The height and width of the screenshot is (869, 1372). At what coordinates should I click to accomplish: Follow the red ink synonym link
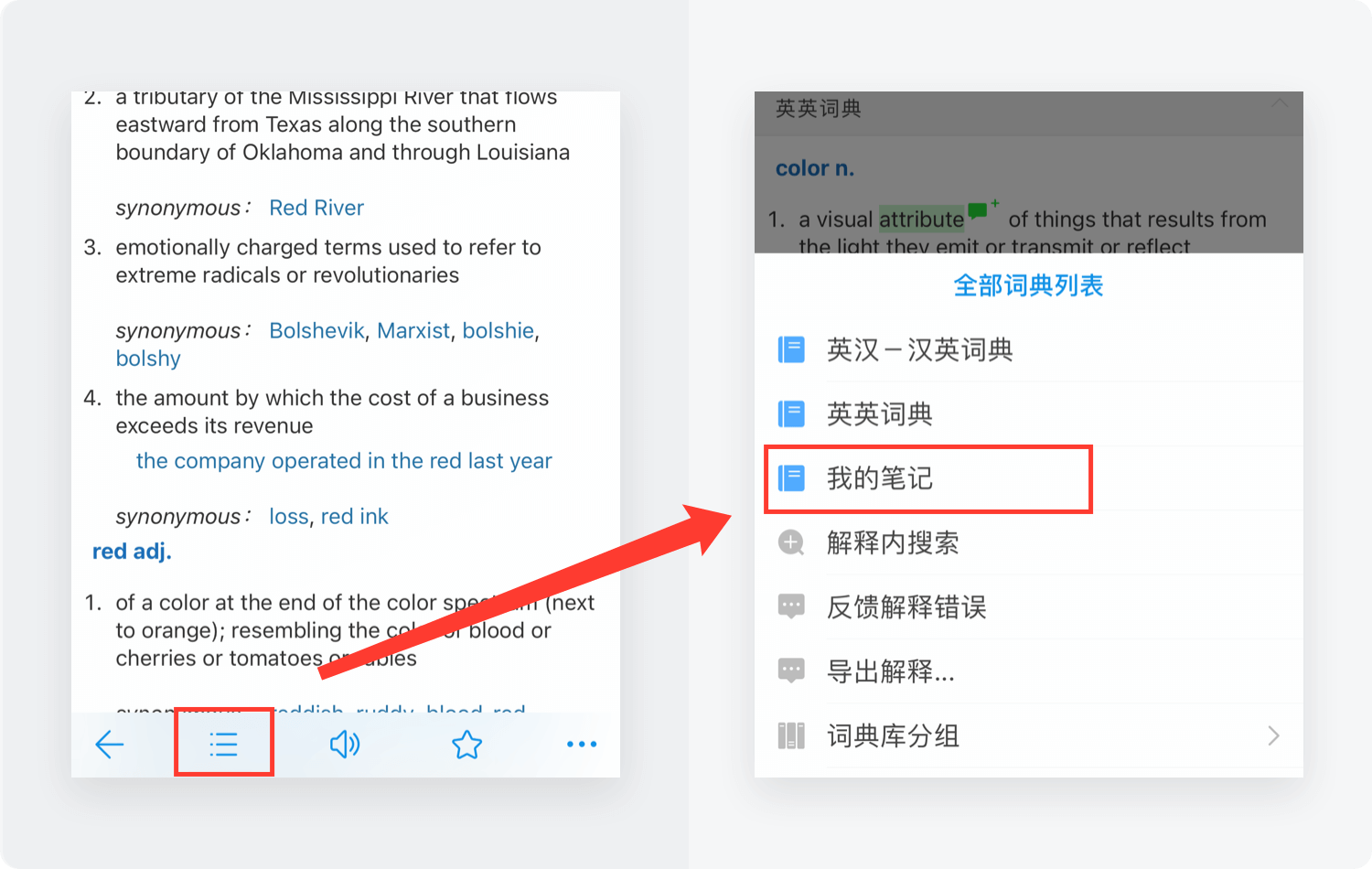click(x=355, y=517)
